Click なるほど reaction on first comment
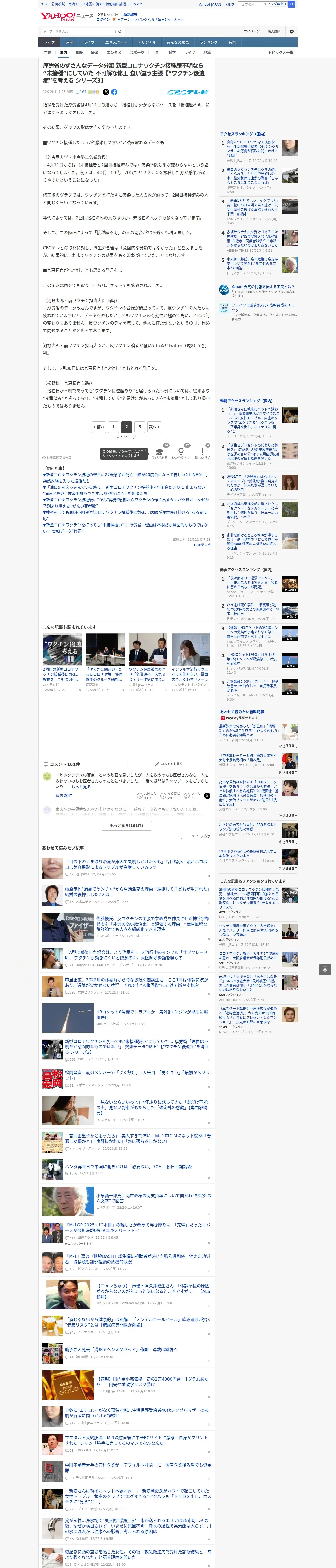 (170, 795)
